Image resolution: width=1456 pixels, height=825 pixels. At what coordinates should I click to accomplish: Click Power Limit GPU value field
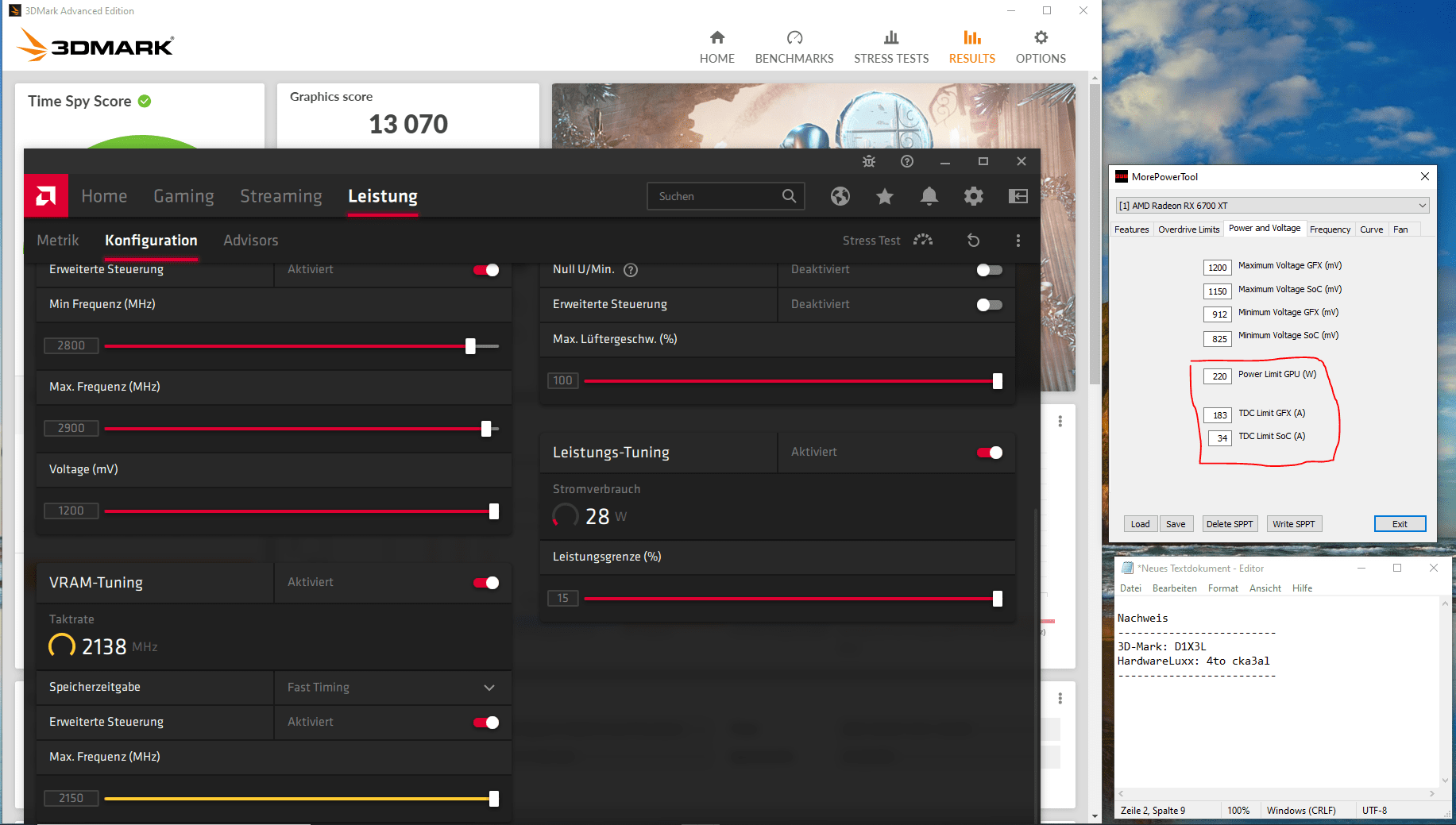[1218, 376]
